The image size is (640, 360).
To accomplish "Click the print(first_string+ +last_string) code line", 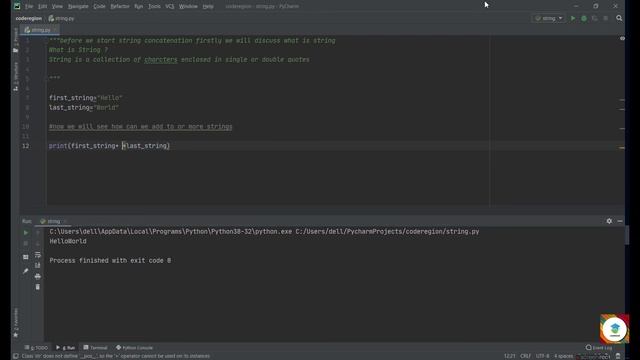I will 109,146.
